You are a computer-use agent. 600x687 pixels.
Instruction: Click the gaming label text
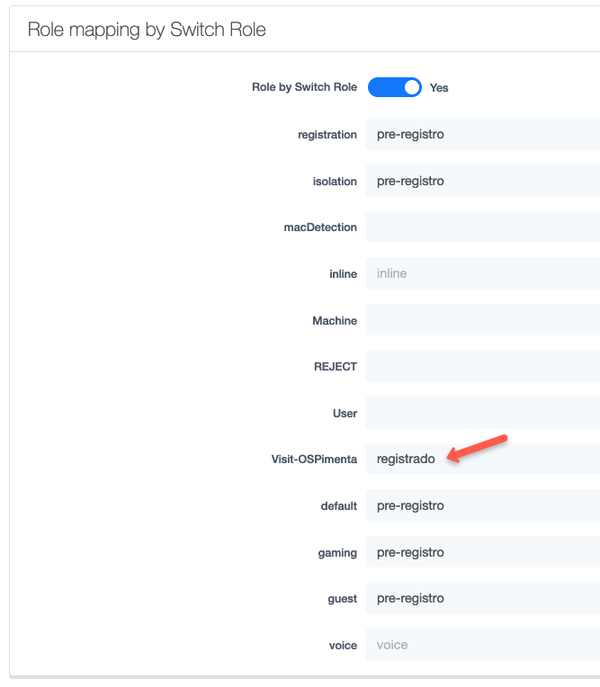click(336, 553)
